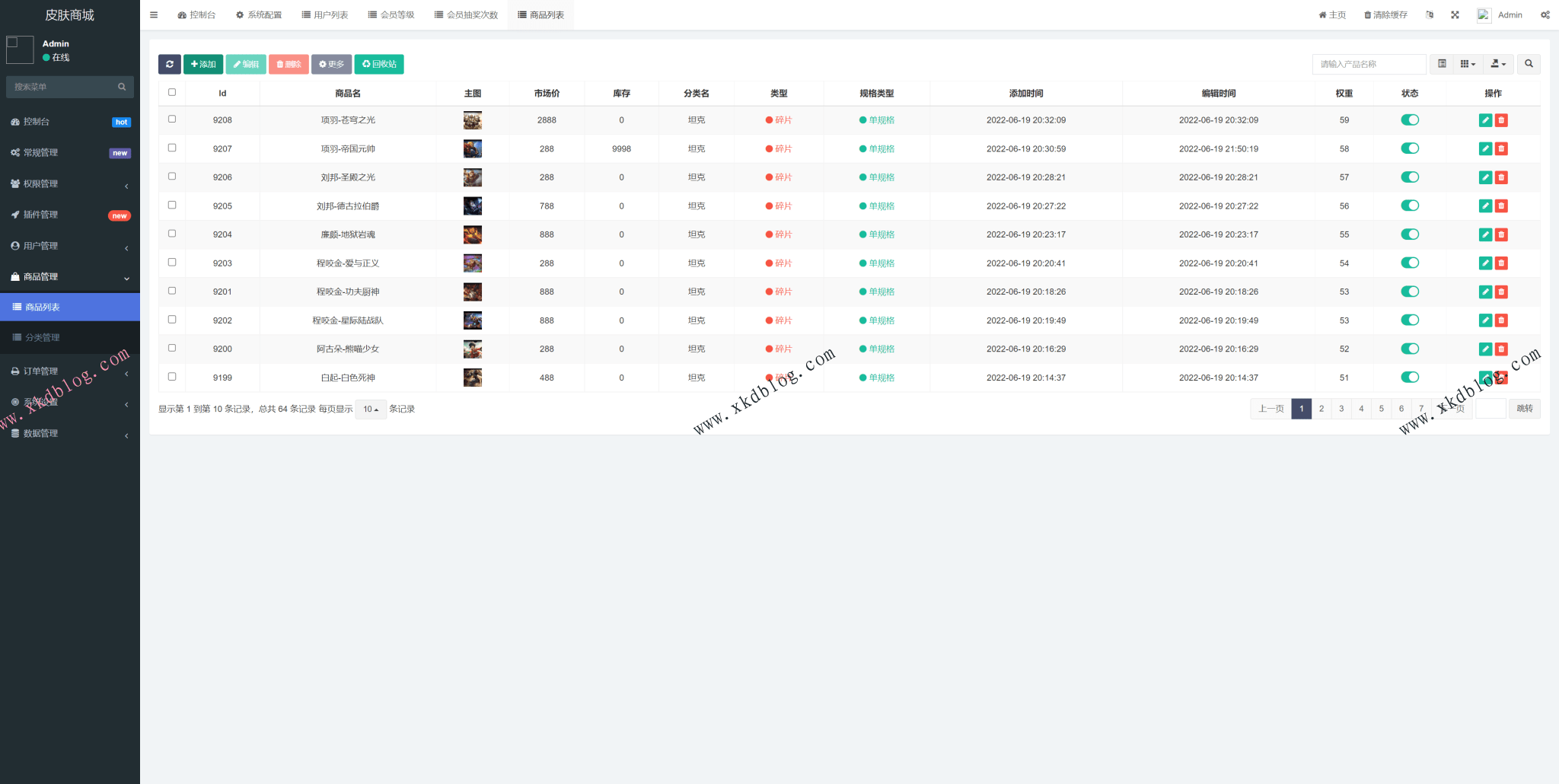This screenshot has height=784, width=1559.
Task: Switch to the 控制台 tab
Action: (x=196, y=15)
